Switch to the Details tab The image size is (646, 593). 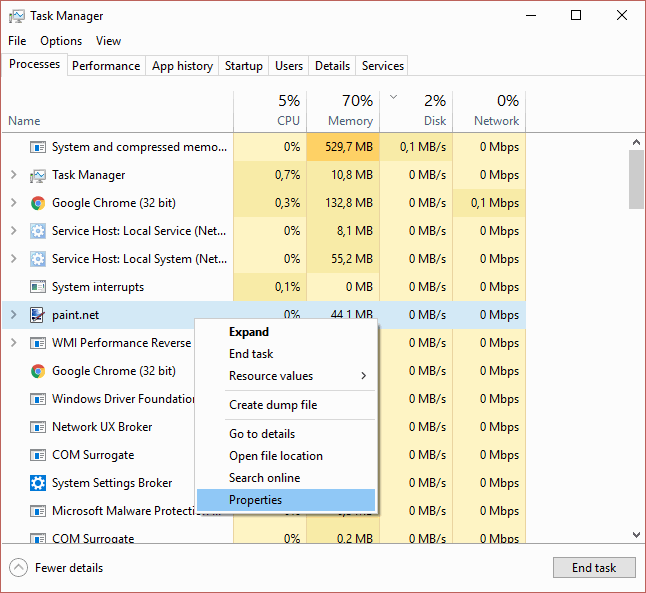click(x=332, y=66)
